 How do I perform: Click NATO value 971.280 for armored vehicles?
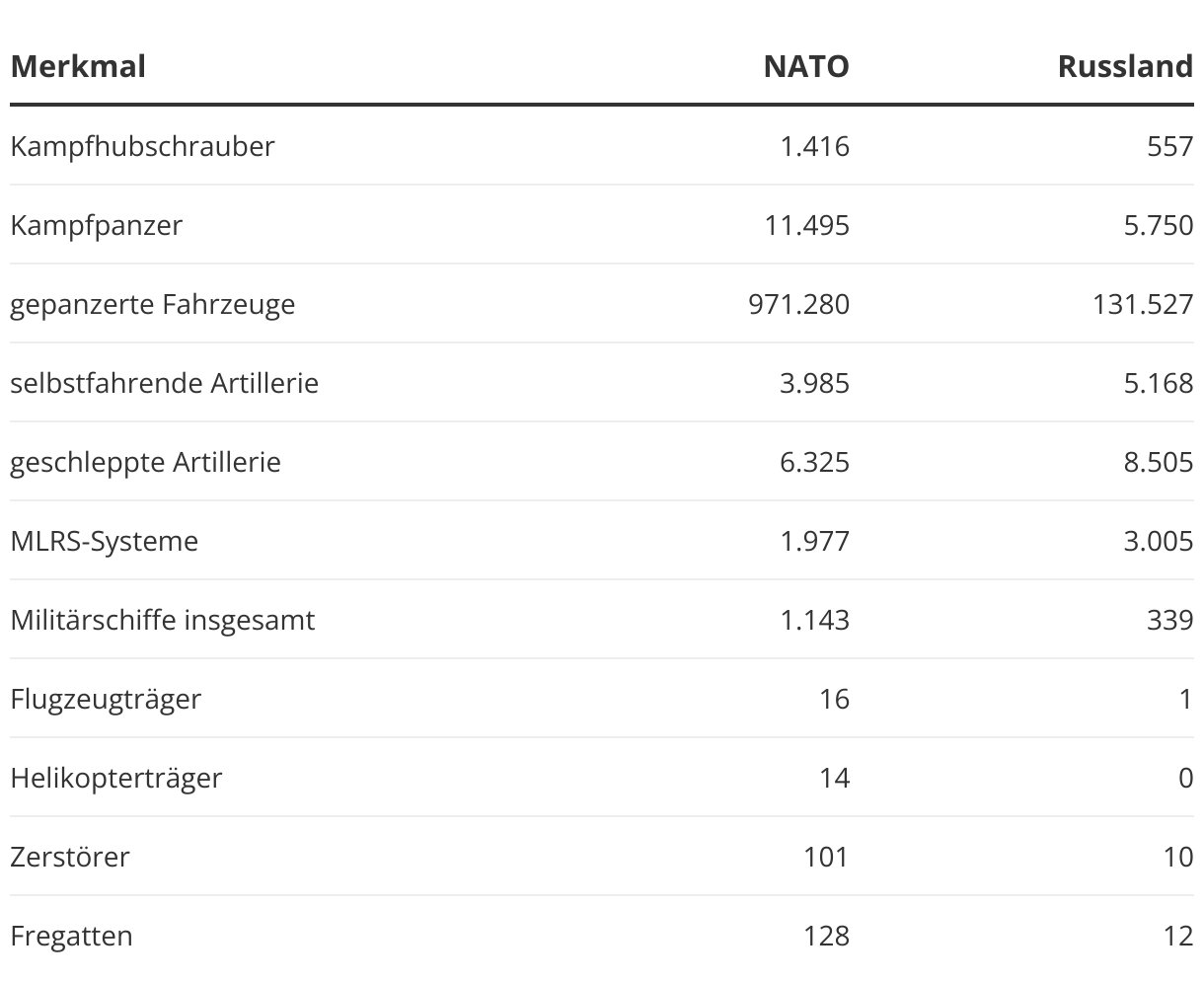point(798,304)
